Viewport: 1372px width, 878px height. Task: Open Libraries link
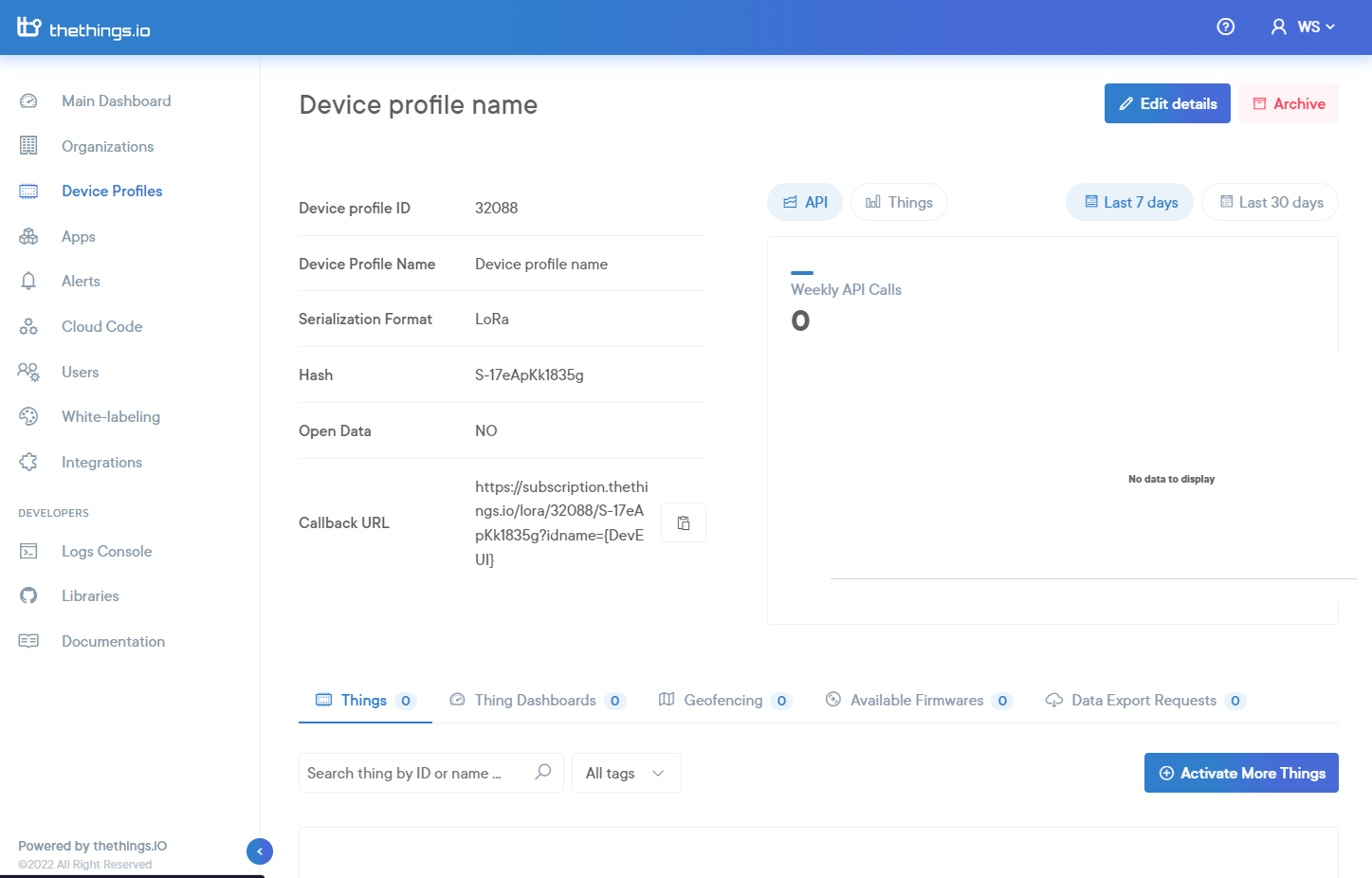click(90, 595)
